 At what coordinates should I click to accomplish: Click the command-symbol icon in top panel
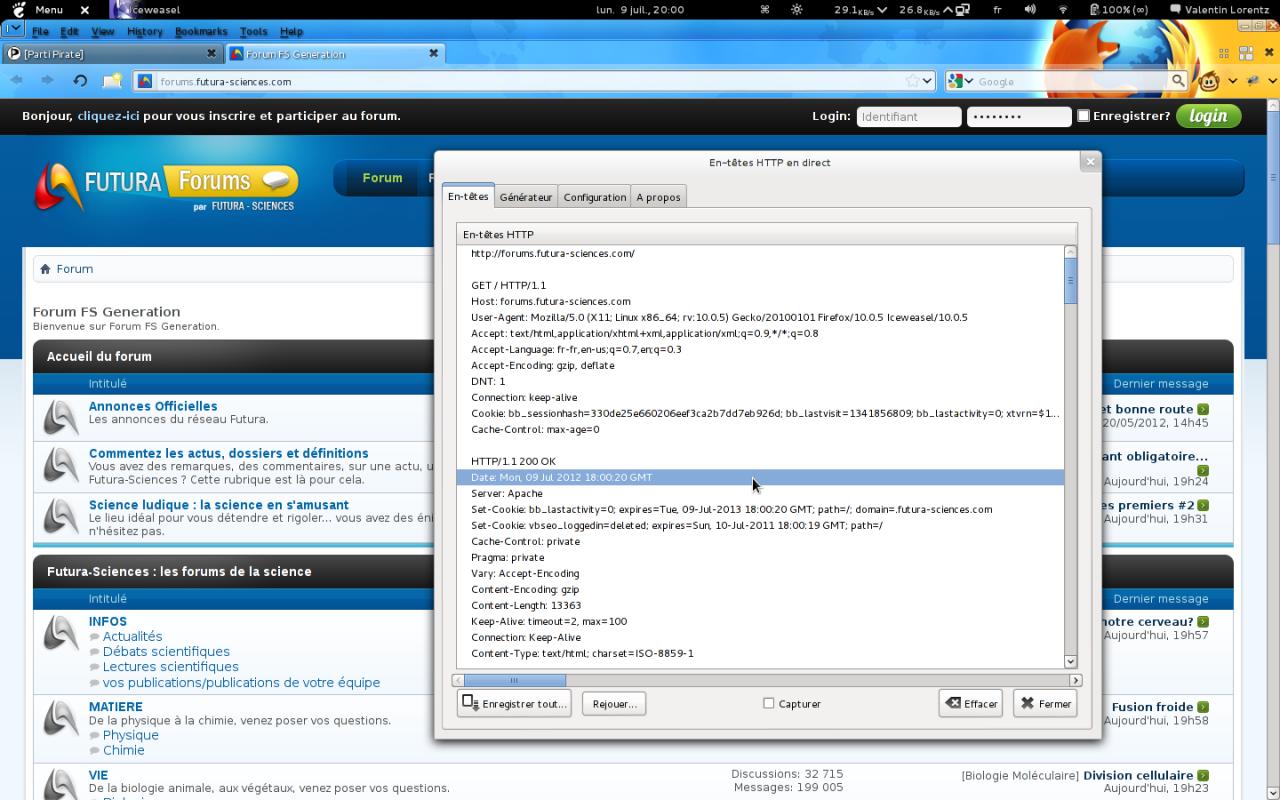point(765,9)
